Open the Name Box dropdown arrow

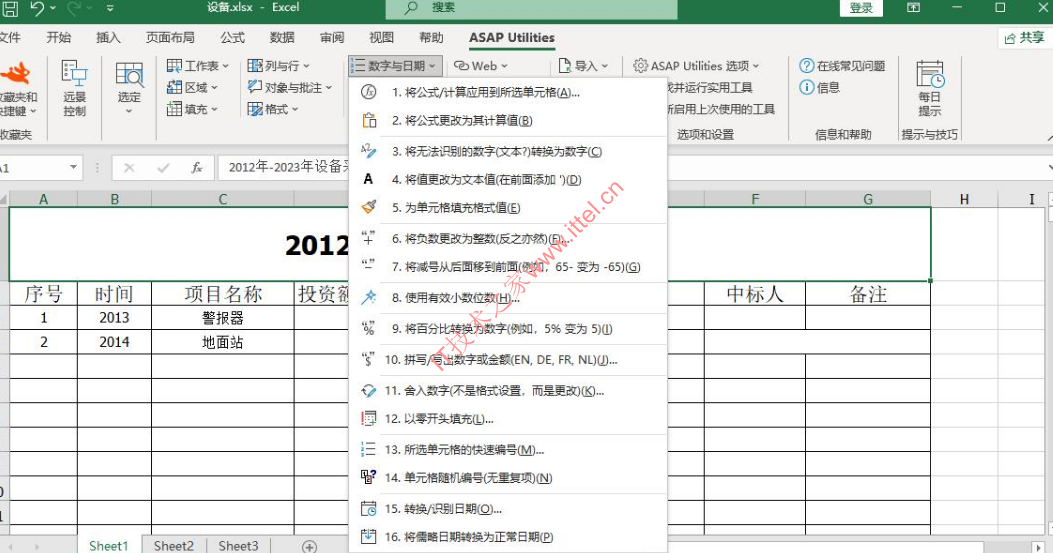(x=73, y=167)
